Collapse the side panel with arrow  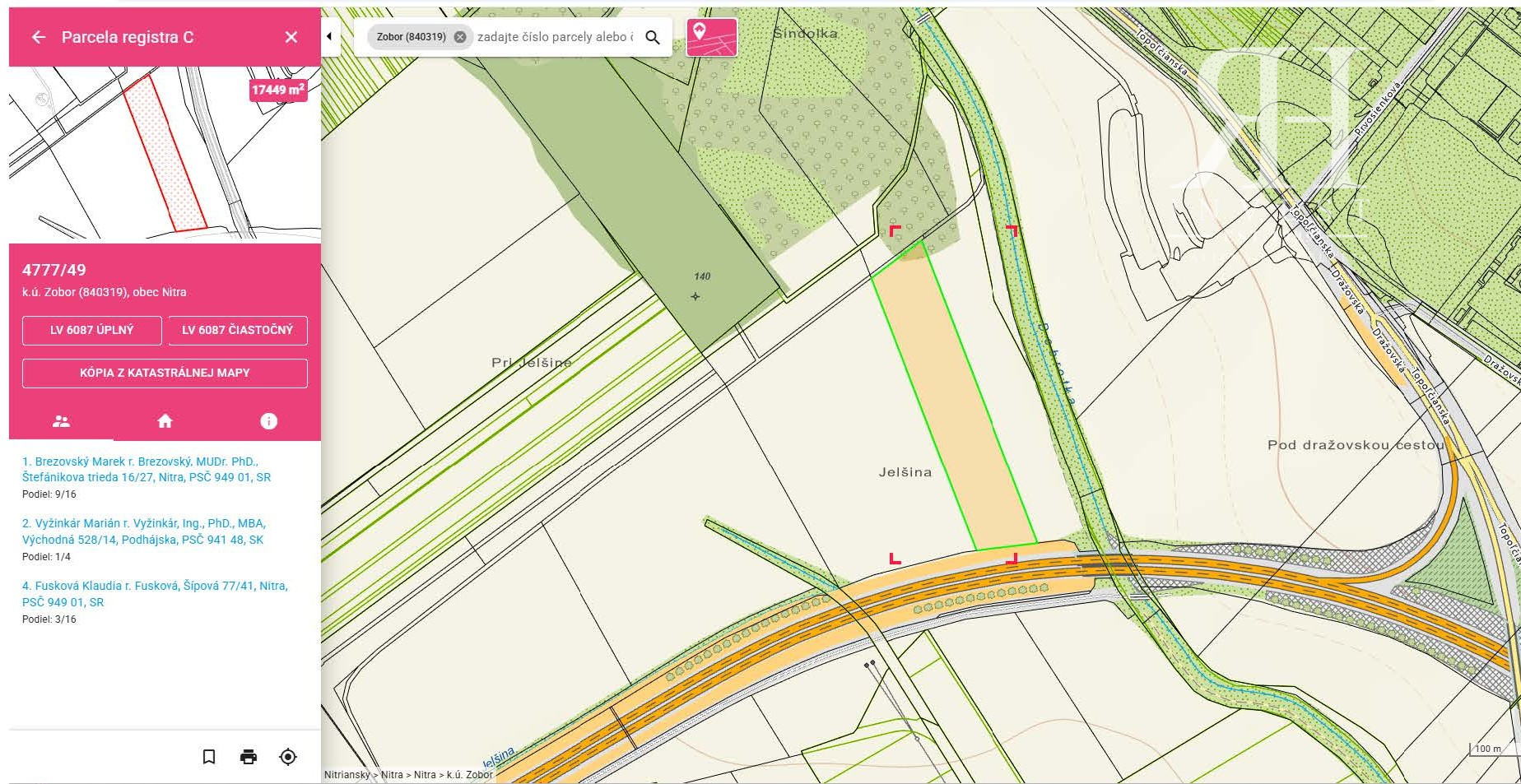(x=329, y=36)
